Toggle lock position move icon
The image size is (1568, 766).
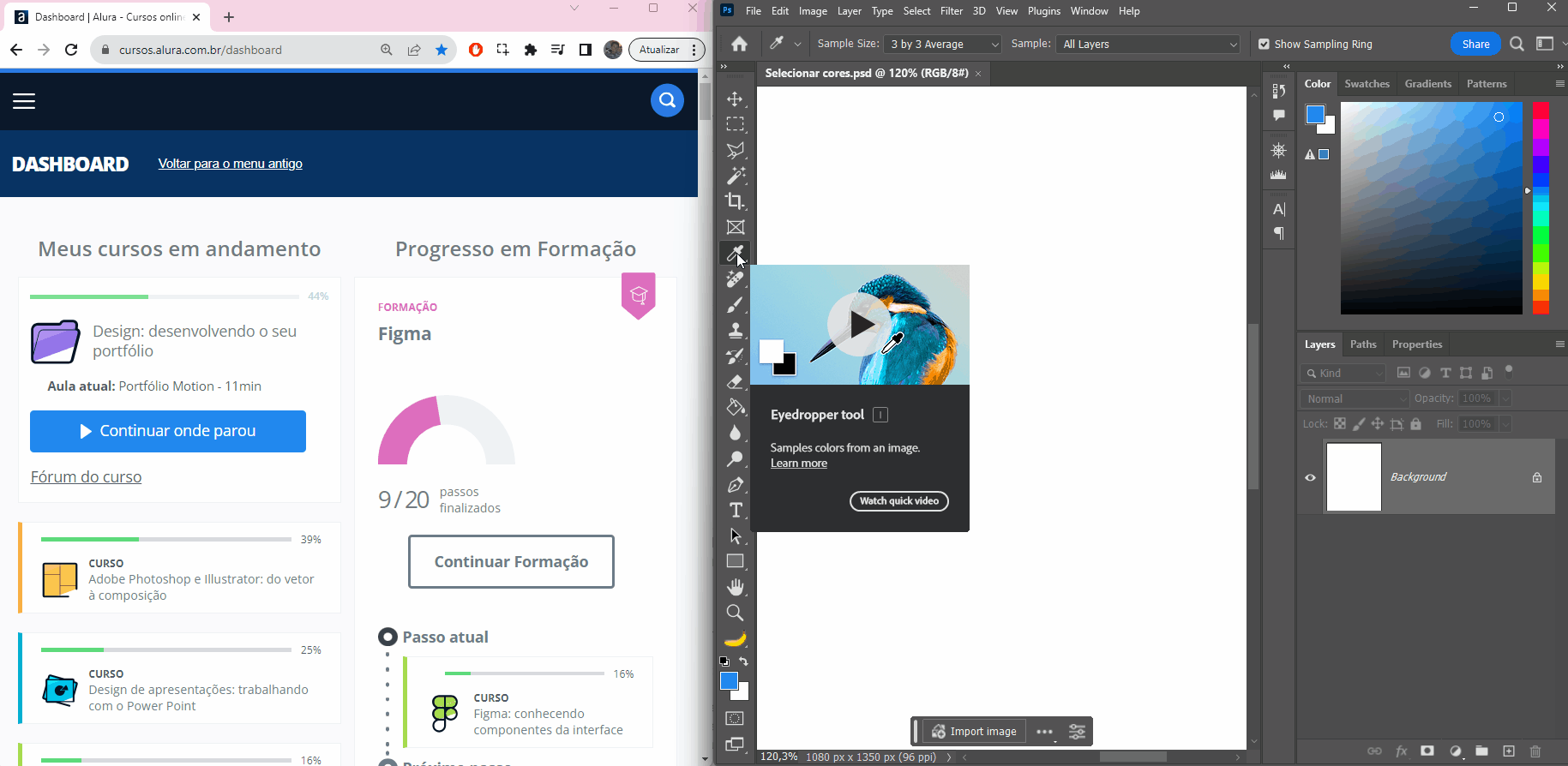pyautogui.click(x=1378, y=423)
